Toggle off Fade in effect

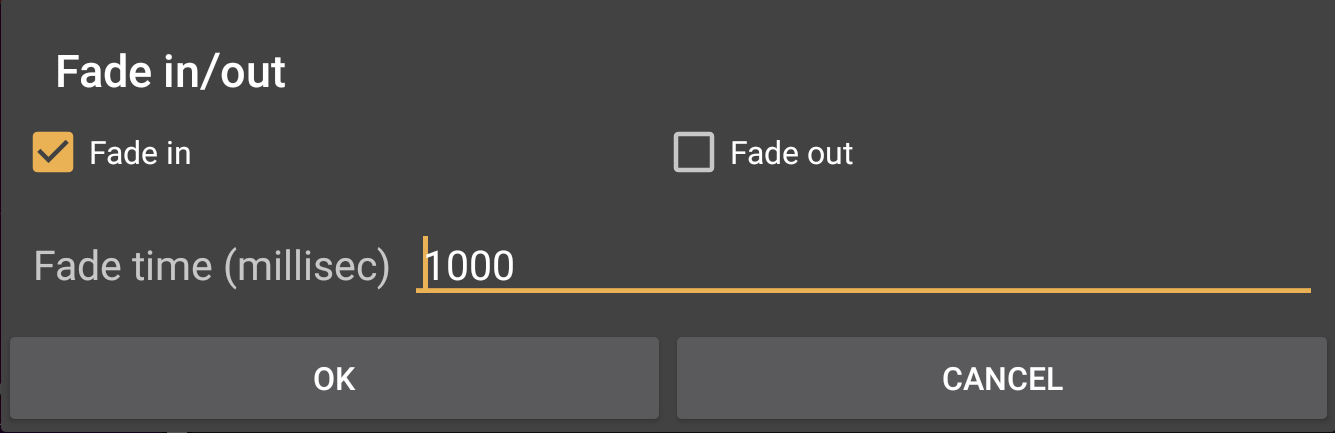click(53, 154)
